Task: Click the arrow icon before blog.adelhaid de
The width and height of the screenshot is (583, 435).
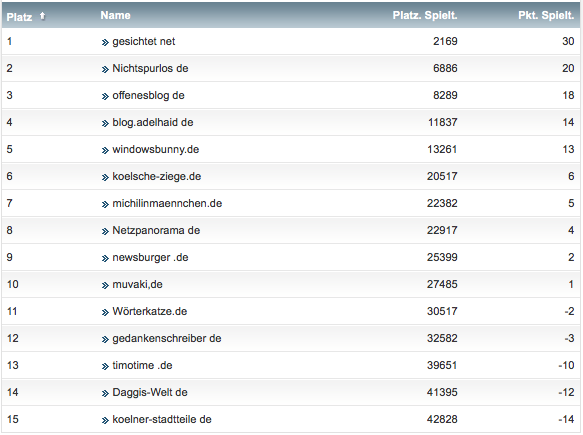Action: 105,124
